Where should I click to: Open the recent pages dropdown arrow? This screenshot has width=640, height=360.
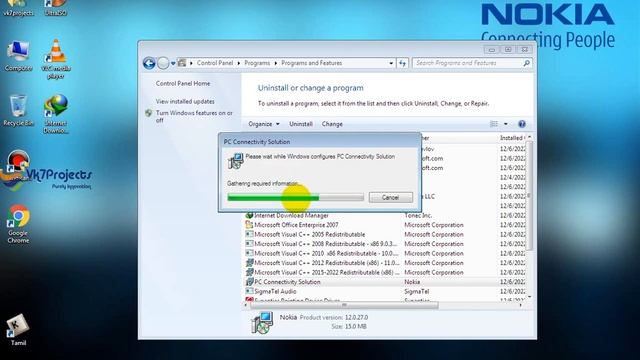coord(173,63)
